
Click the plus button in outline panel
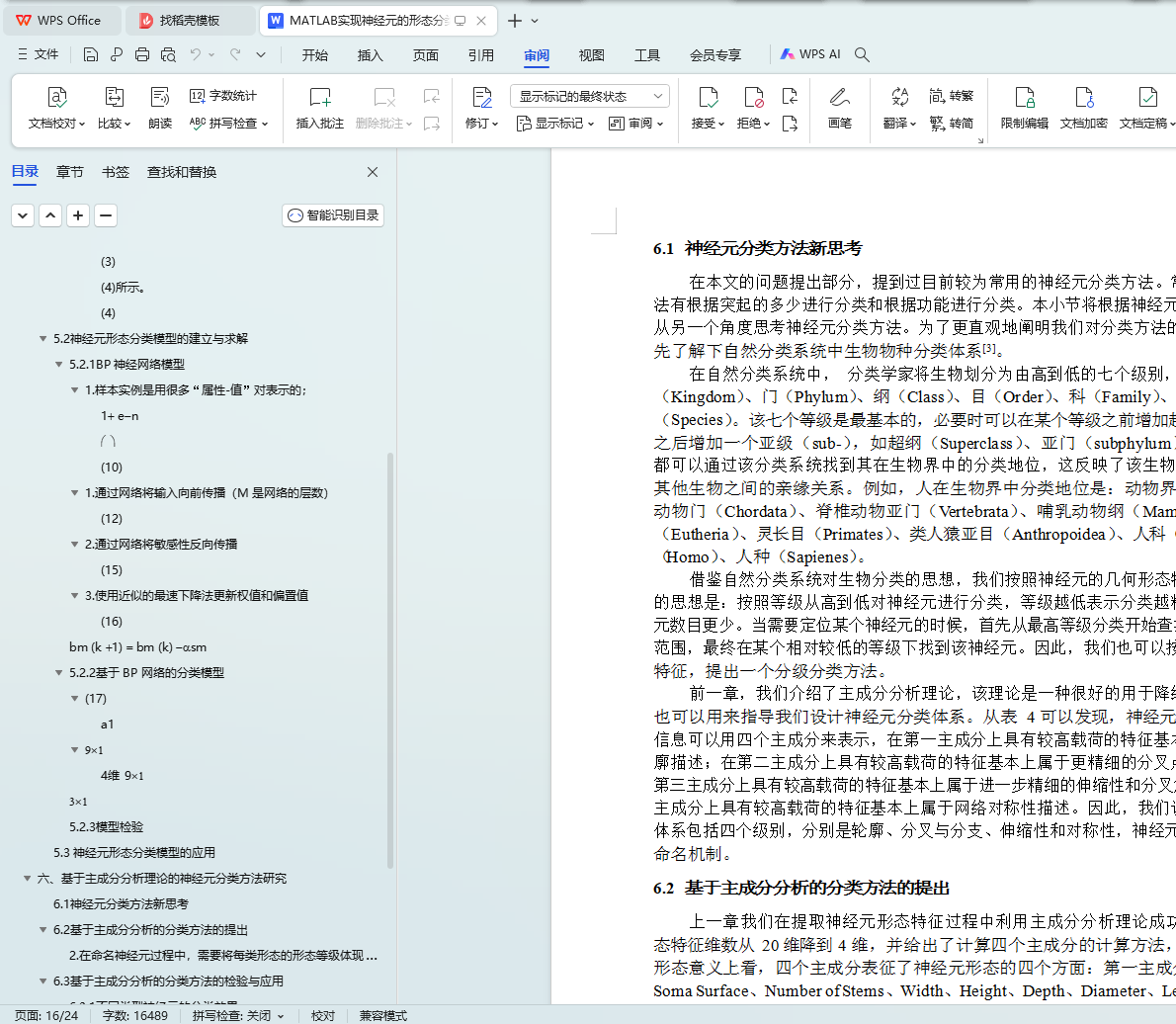coord(78,216)
